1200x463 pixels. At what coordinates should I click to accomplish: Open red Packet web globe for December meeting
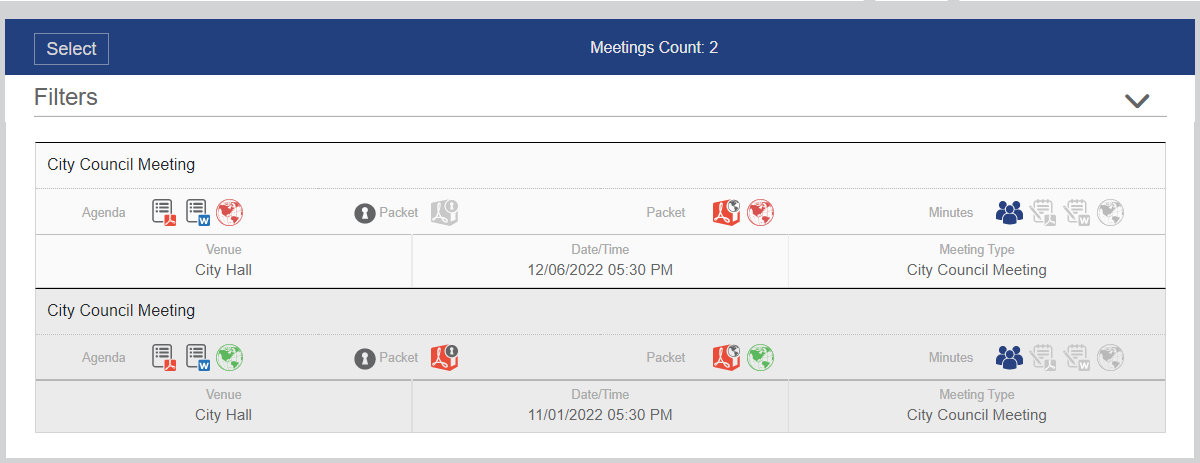pyautogui.click(x=761, y=212)
